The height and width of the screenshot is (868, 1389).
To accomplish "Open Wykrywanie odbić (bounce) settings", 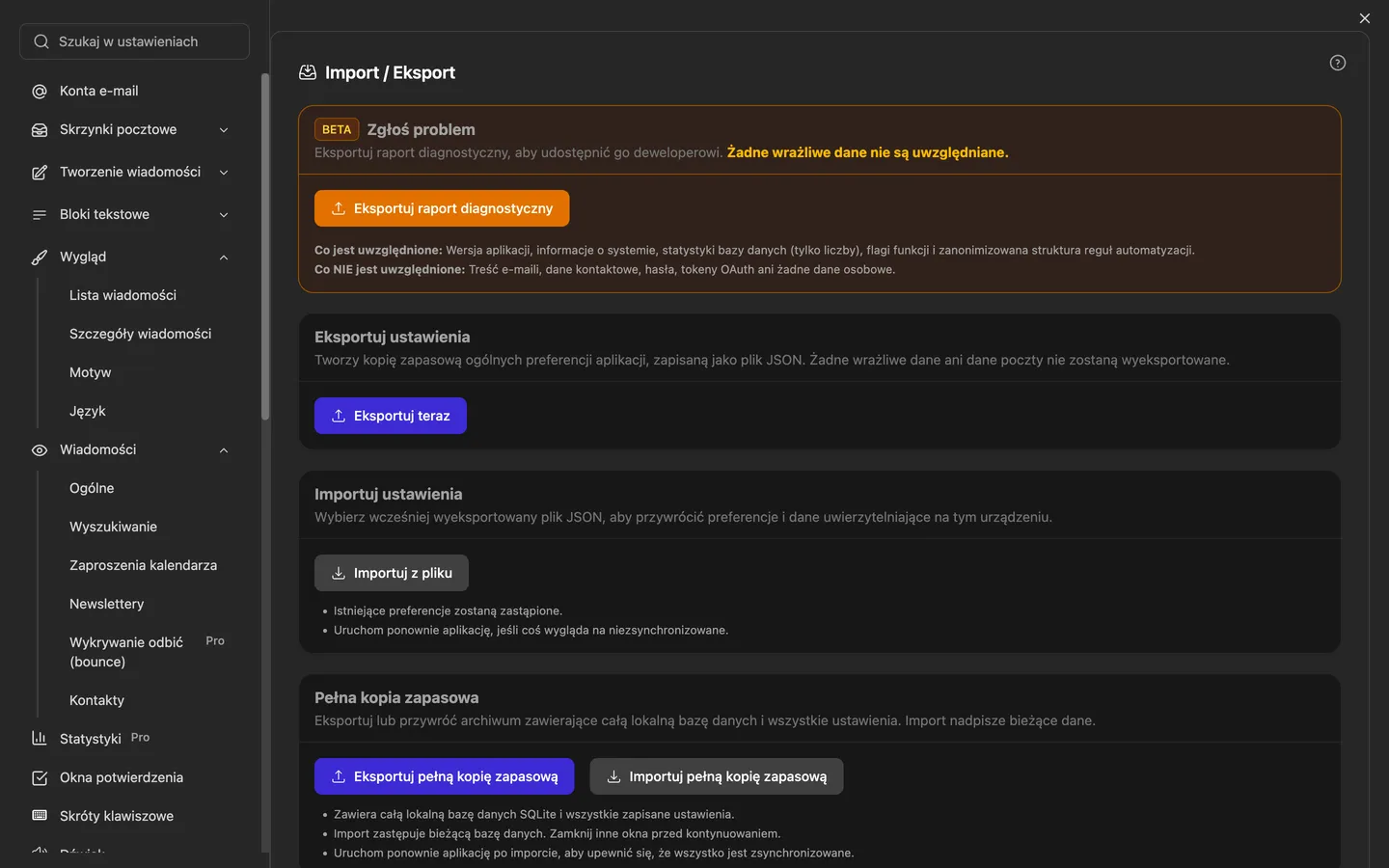I will pos(126,652).
